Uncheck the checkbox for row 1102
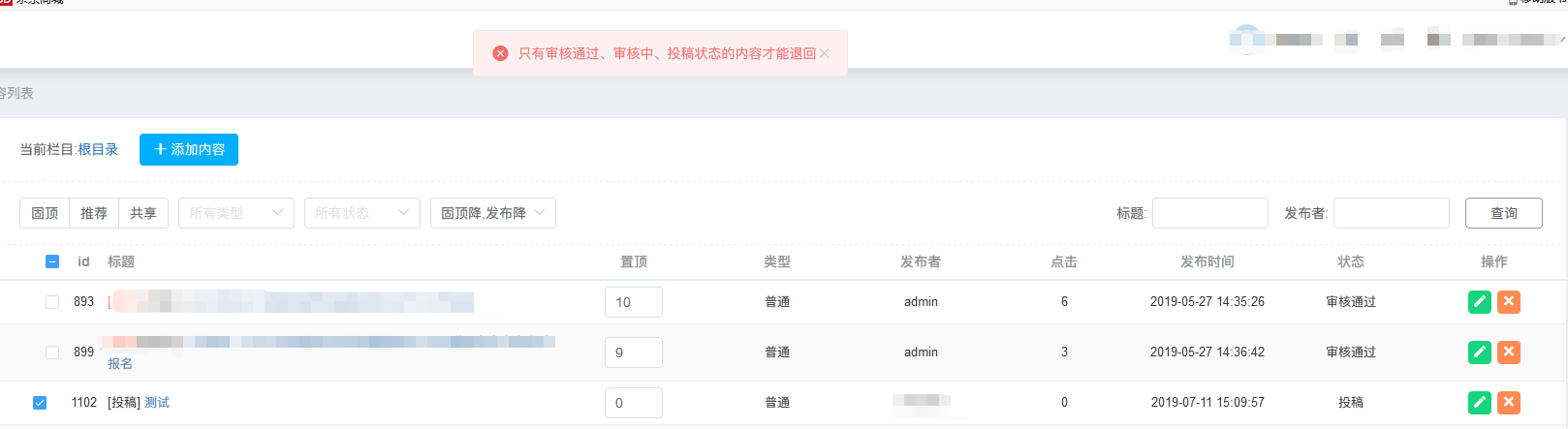Screen dimensions: 1568x429 click(40, 403)
